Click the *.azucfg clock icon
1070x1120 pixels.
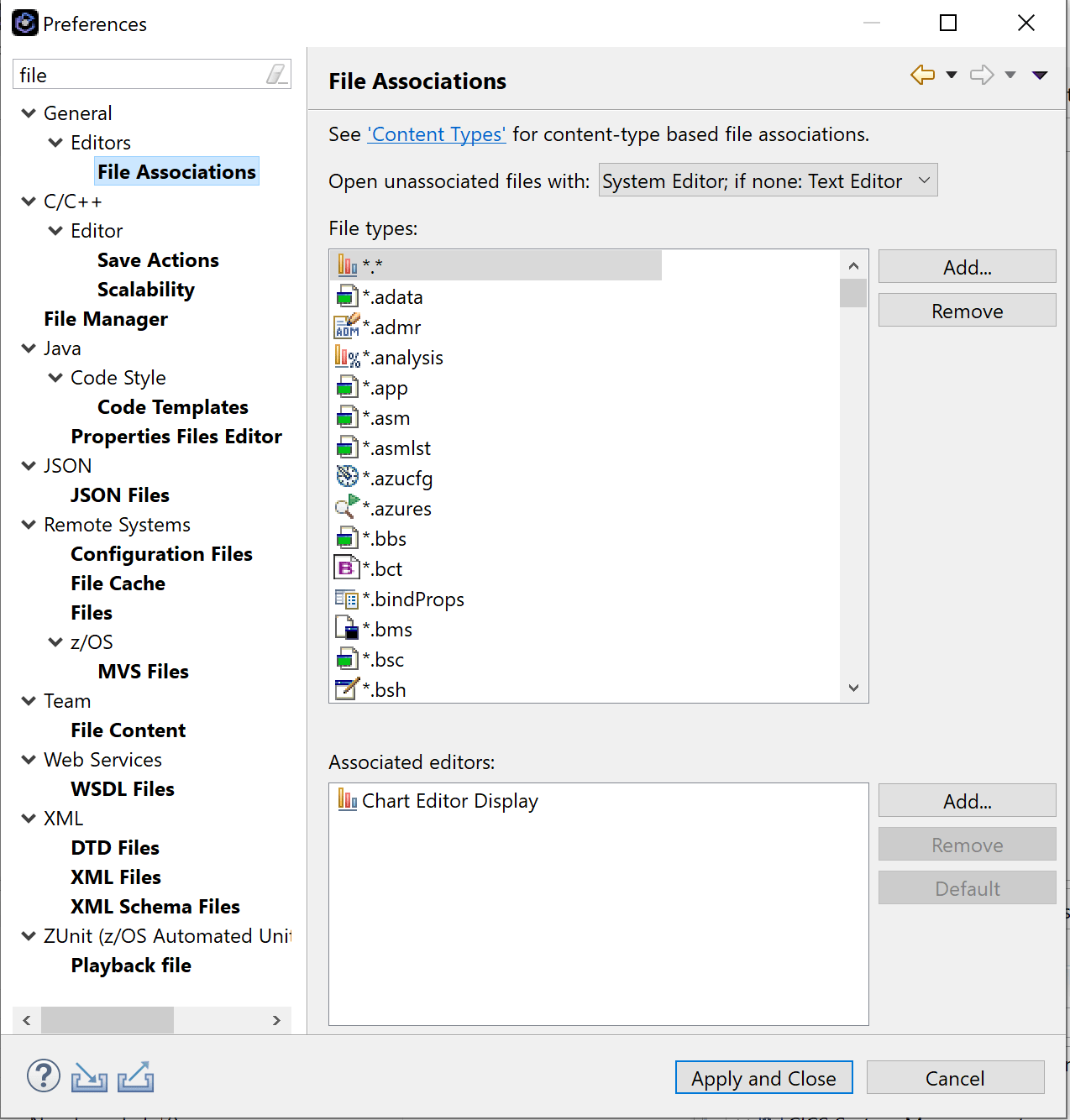tap(347, 477)
